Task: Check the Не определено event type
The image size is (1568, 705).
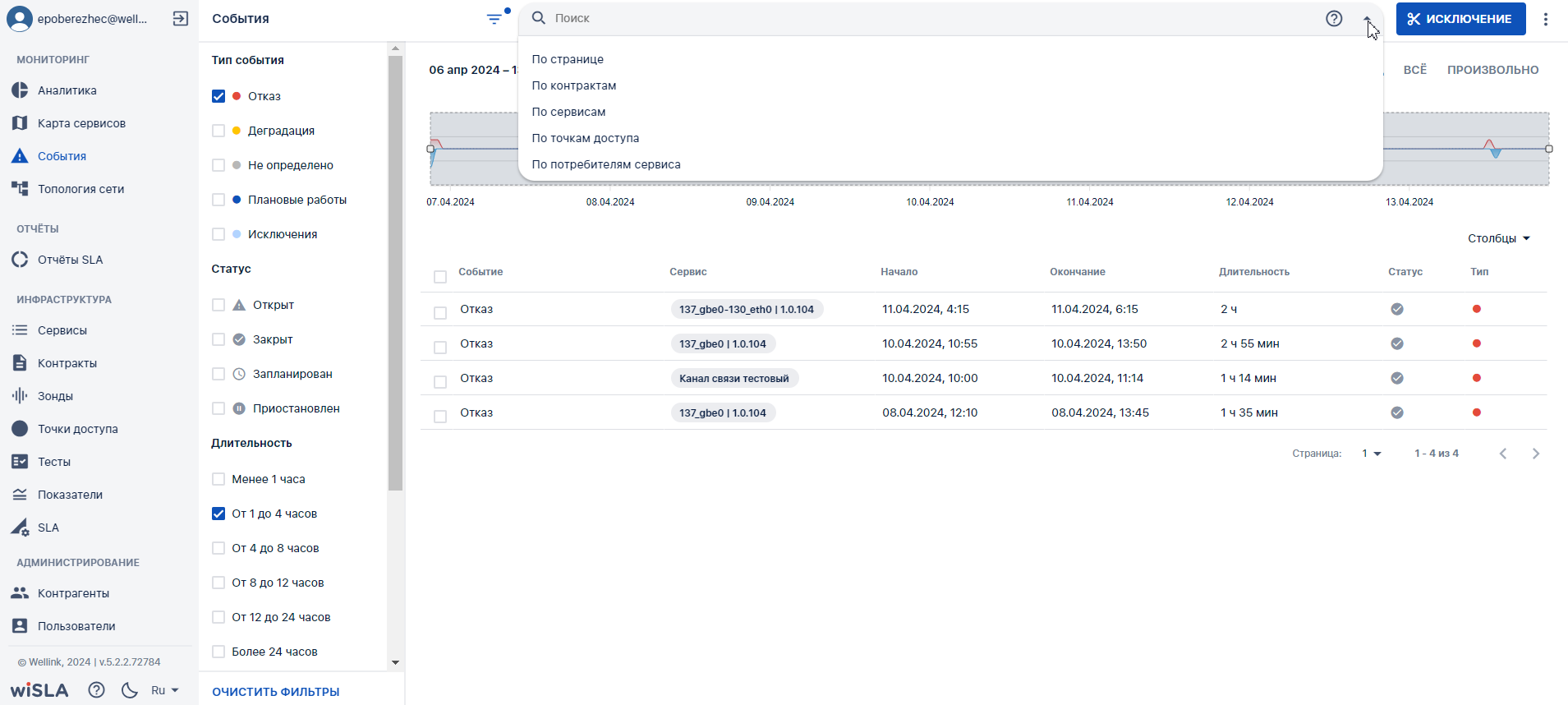Action: pyautogui.click(x=218, y=165)
